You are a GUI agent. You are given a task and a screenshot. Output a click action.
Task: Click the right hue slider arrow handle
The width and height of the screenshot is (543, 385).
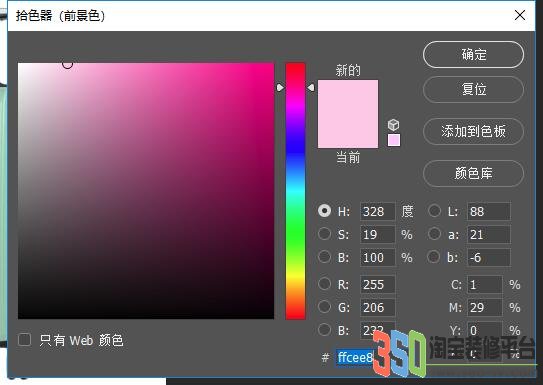(311, 88)
